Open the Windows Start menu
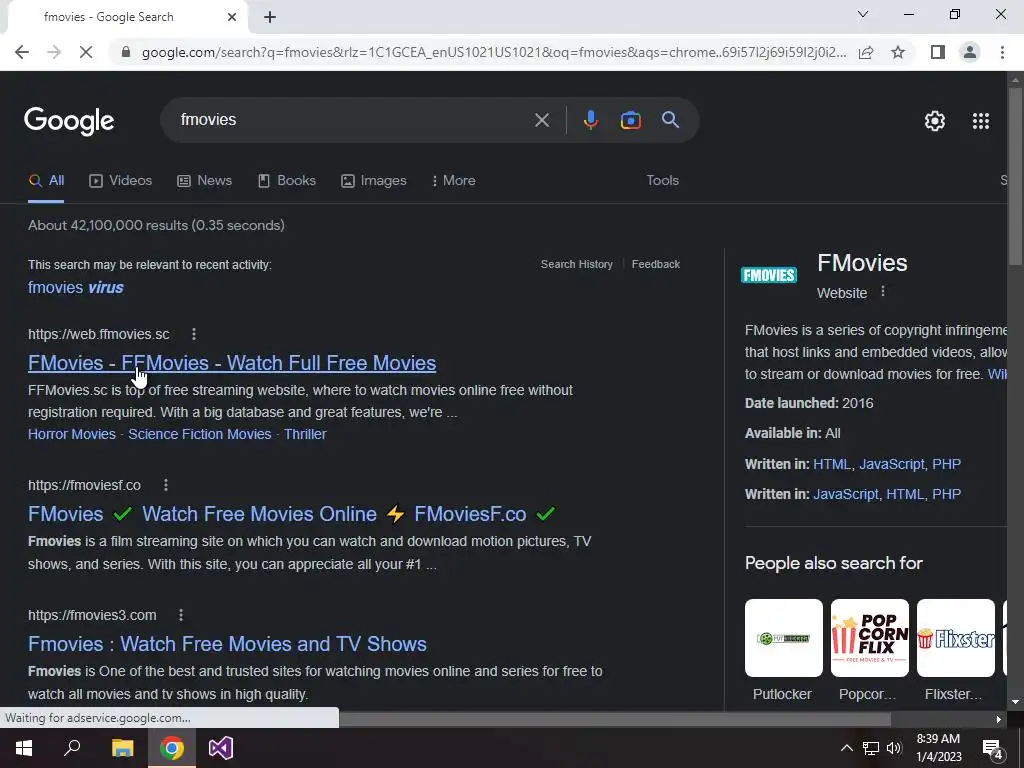The image size is (1024, 768). 24,748
